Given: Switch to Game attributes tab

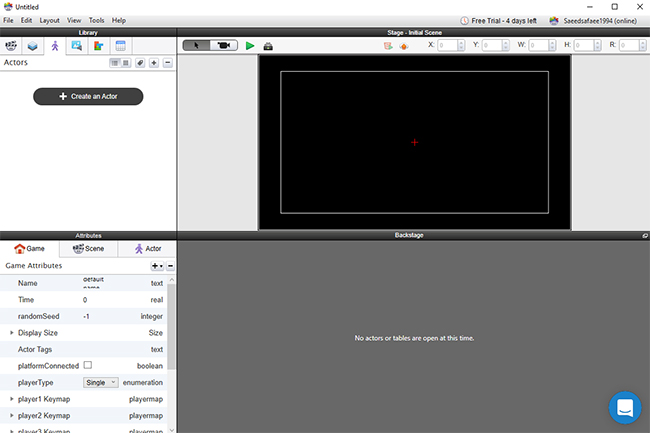Looking at the screenshot, I should pos(29,249).
